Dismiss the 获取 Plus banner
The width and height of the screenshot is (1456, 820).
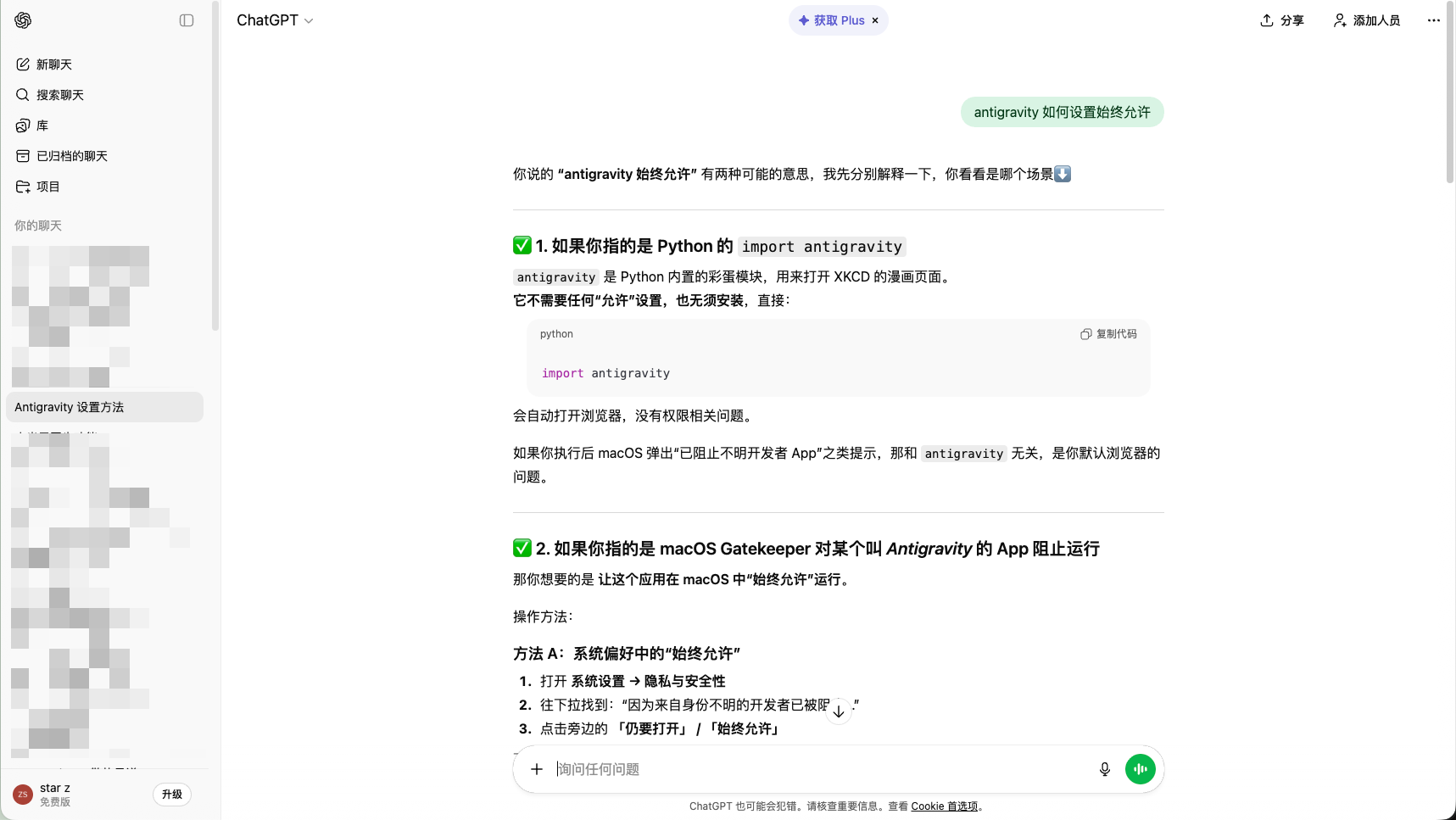tap(875, 20)
